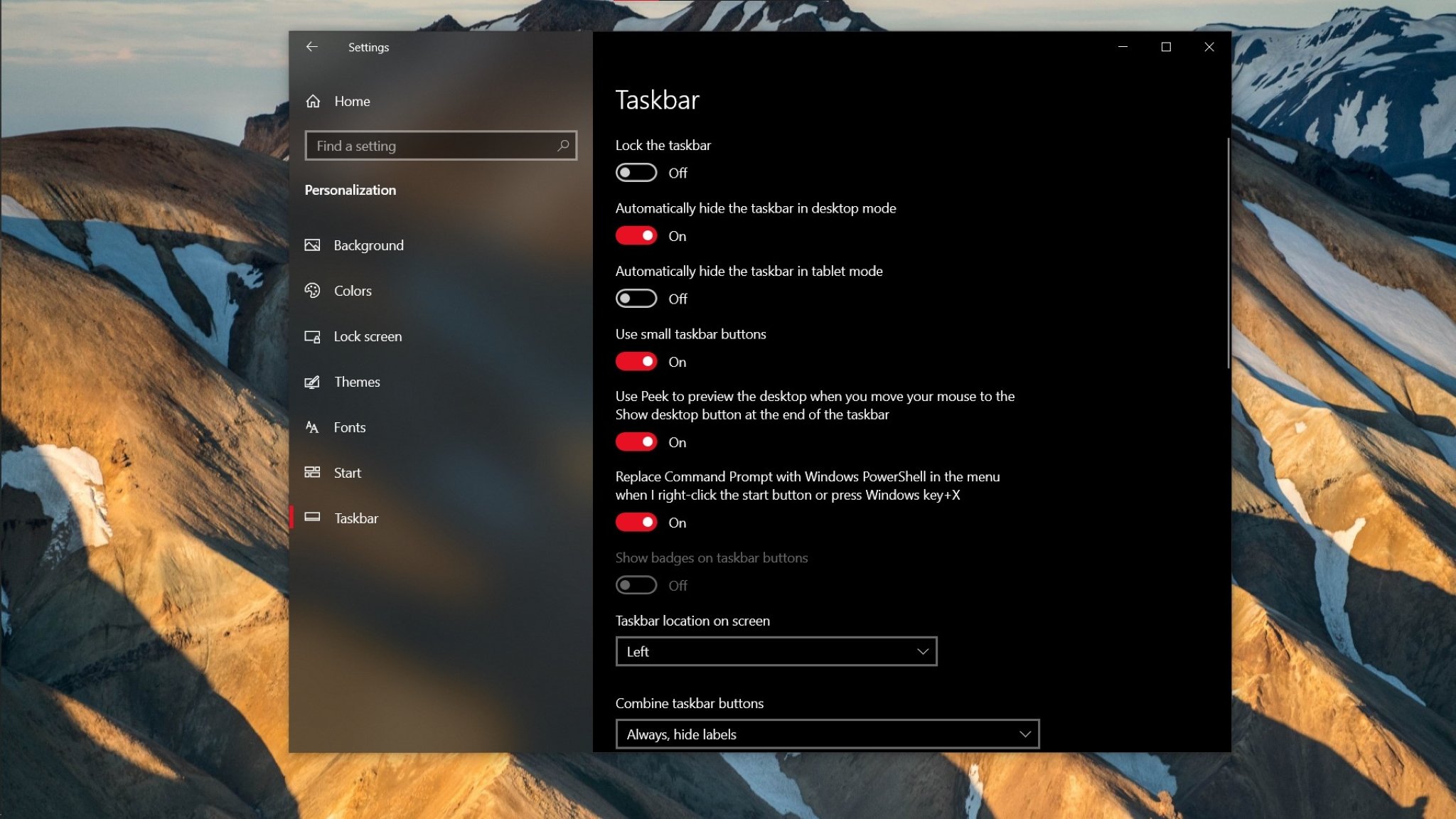
Task: Click the Start tiles icon in sidebar
Action: click(312, 473)
